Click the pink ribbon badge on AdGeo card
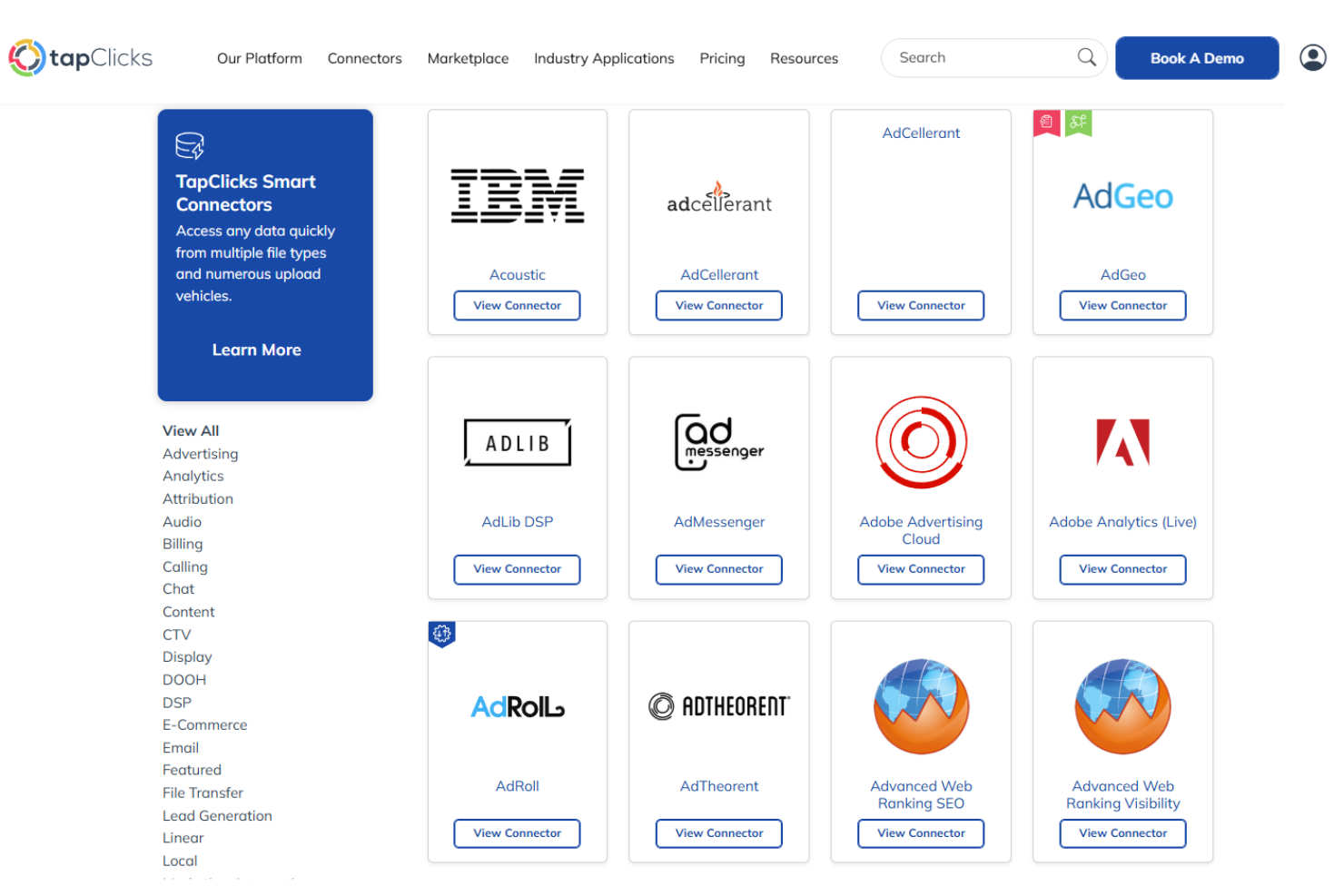The width and height of the screenshot is (1344, 896). click(x=1046, y=123)
